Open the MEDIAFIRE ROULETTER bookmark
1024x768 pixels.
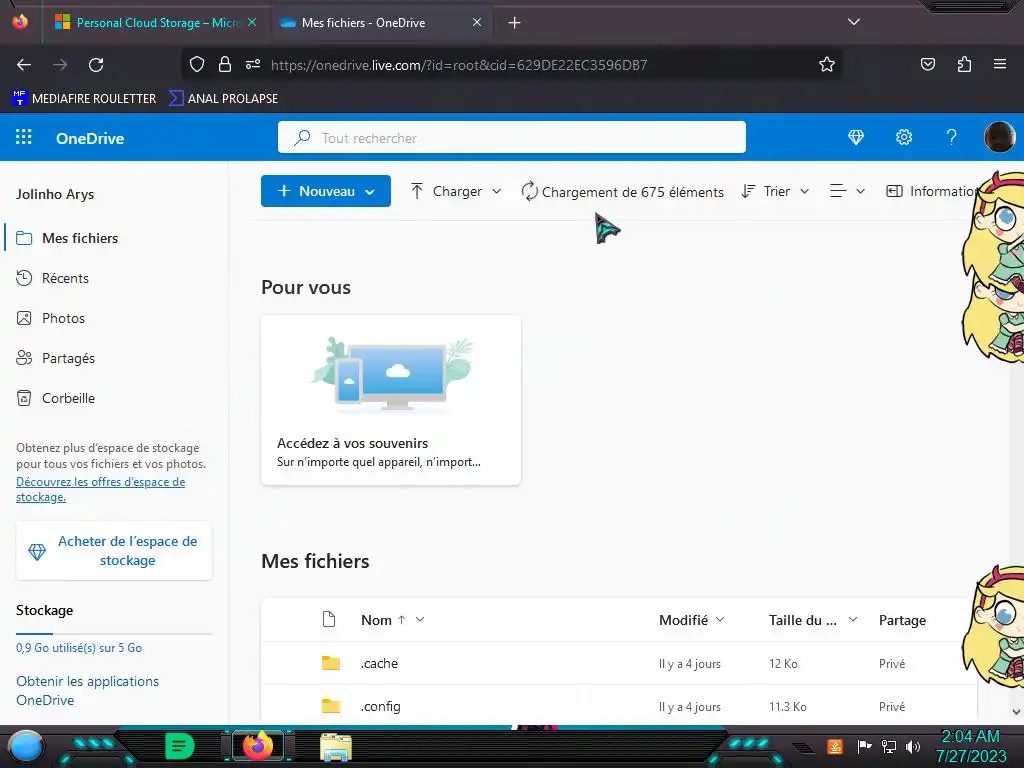84,99
